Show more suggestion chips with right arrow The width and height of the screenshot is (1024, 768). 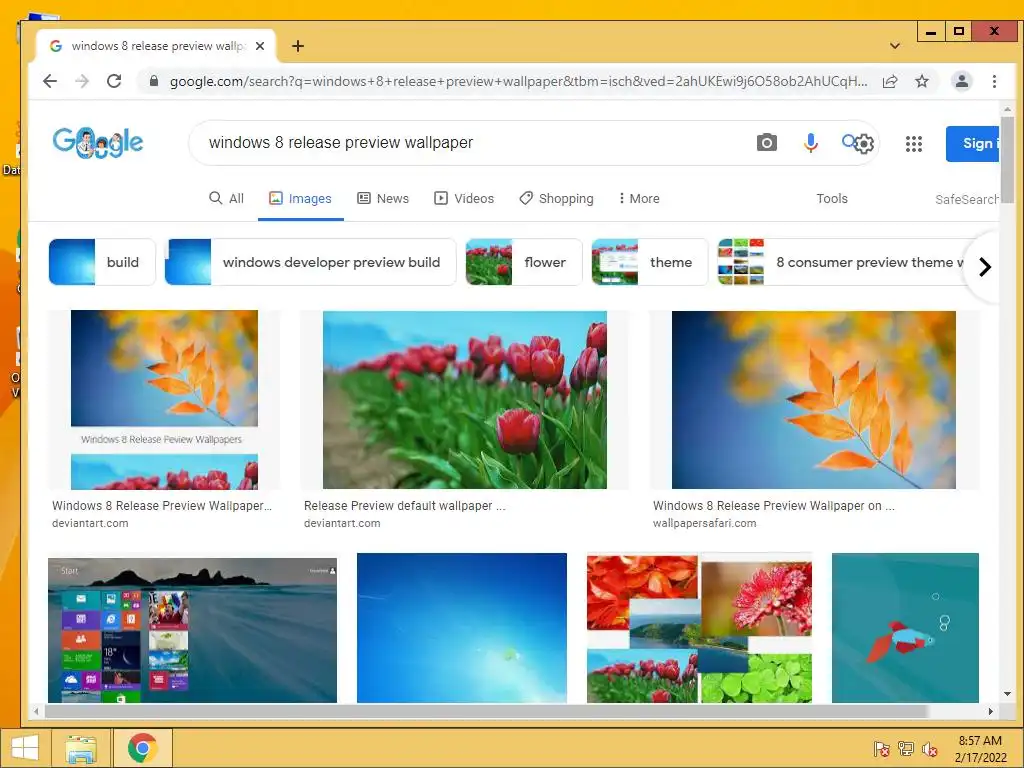tap(985, 266)
